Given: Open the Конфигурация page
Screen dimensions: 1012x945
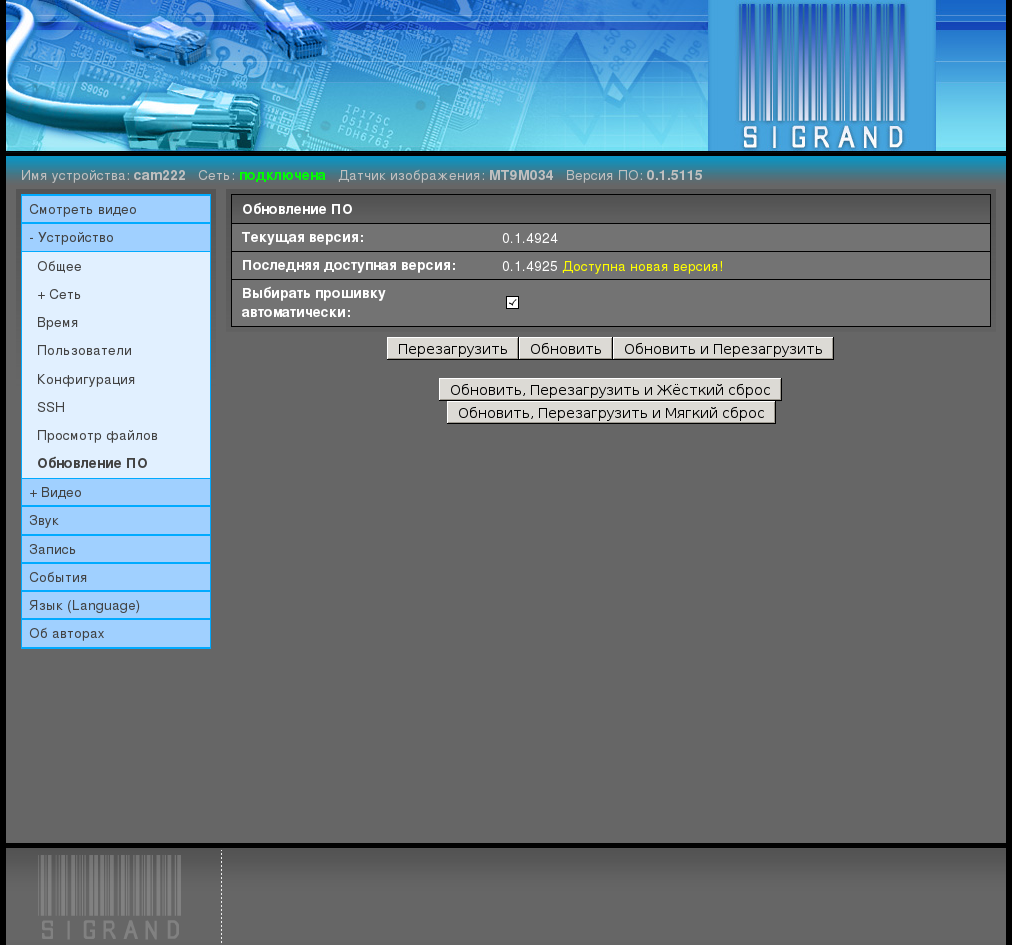Looking at the screenshot, I should coord(86,379).
